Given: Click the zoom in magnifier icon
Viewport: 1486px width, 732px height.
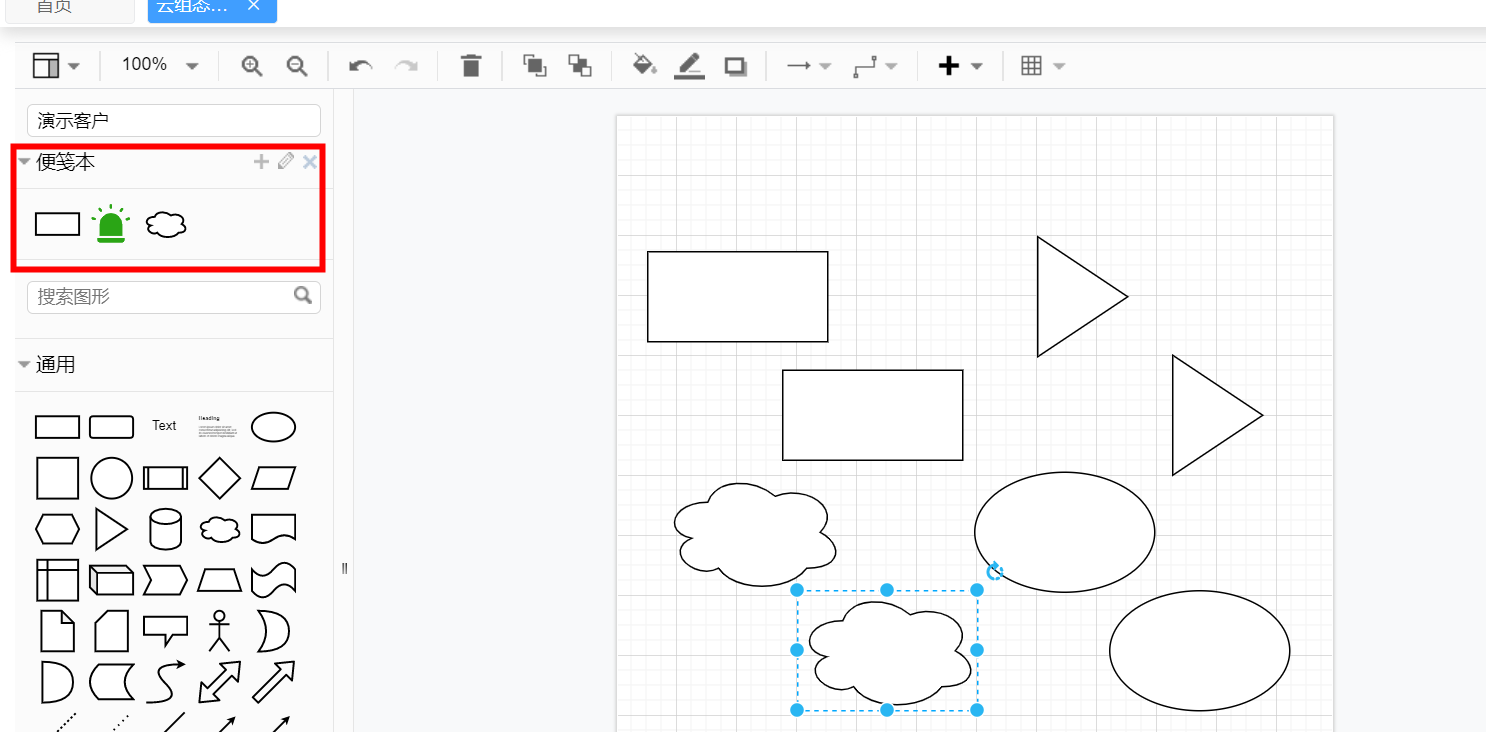Looking at the screenshot, I should 252,66.
